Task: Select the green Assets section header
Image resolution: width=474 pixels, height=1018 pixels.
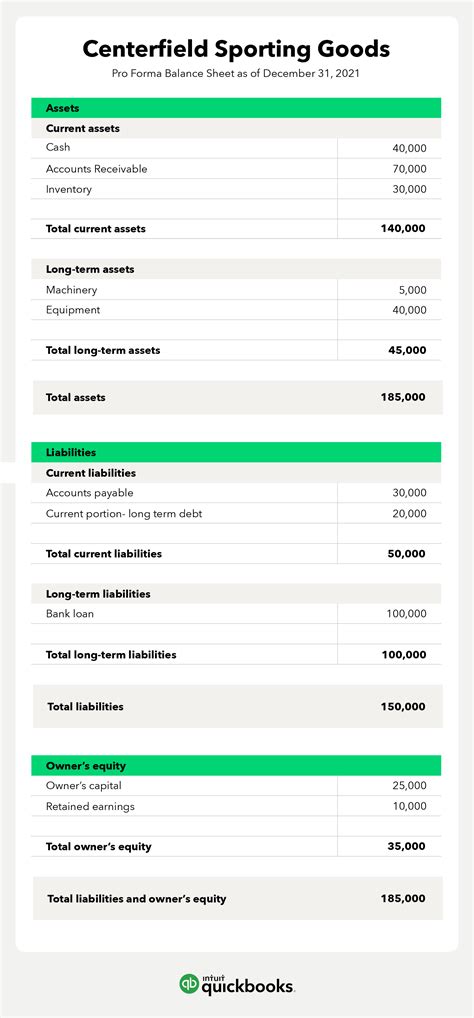Action: 236,108
